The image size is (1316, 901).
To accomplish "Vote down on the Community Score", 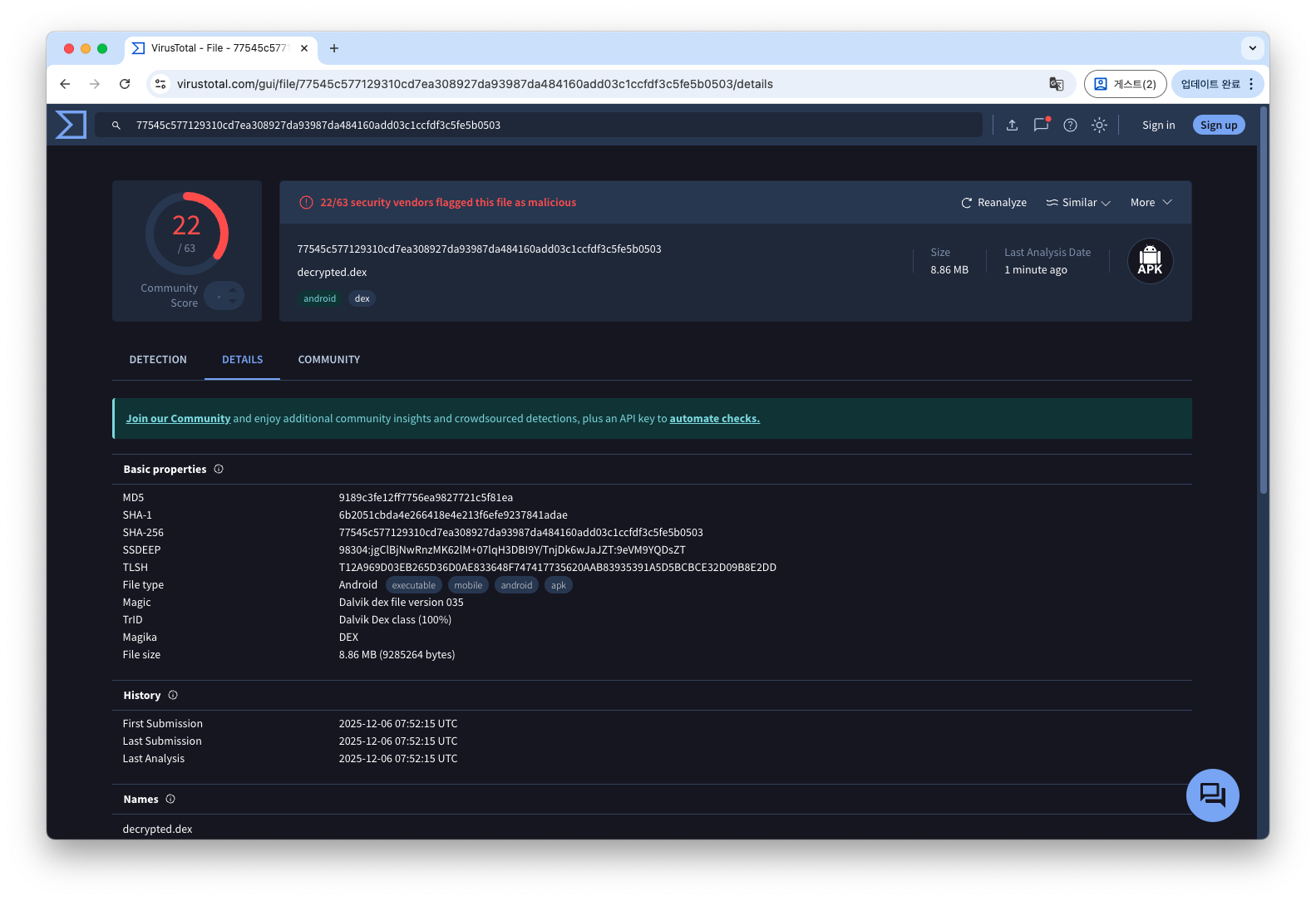I will point(233,302).
